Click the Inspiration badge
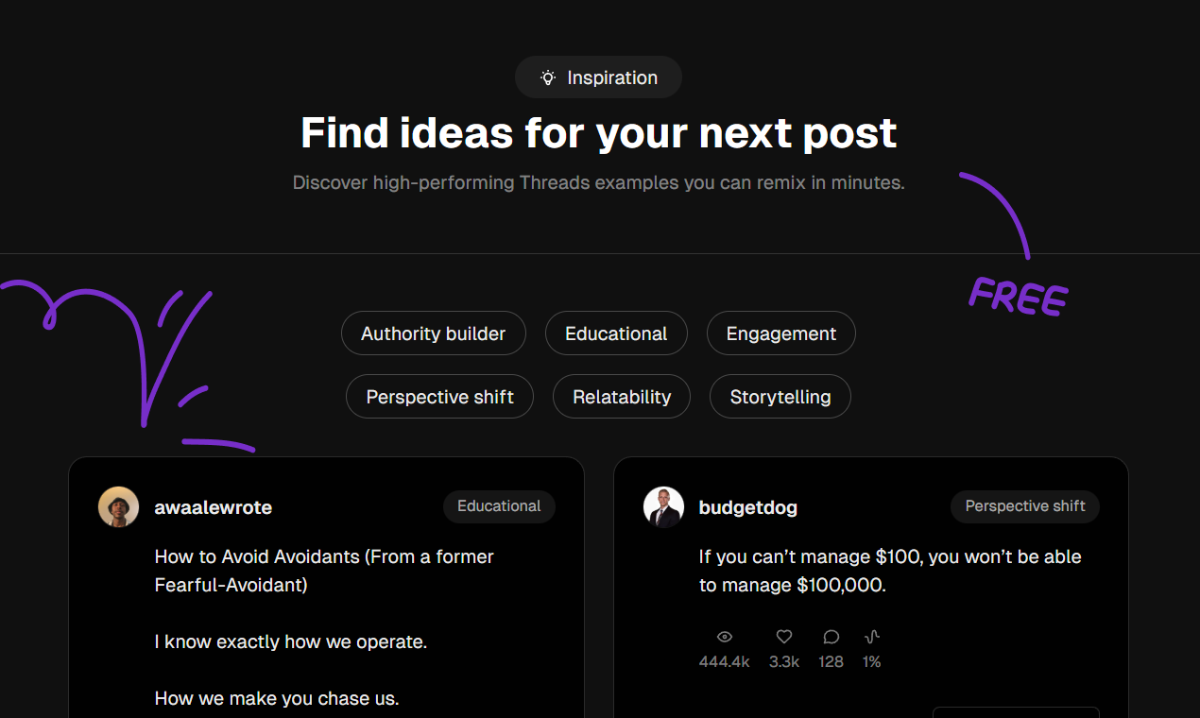 pos(598,77)
